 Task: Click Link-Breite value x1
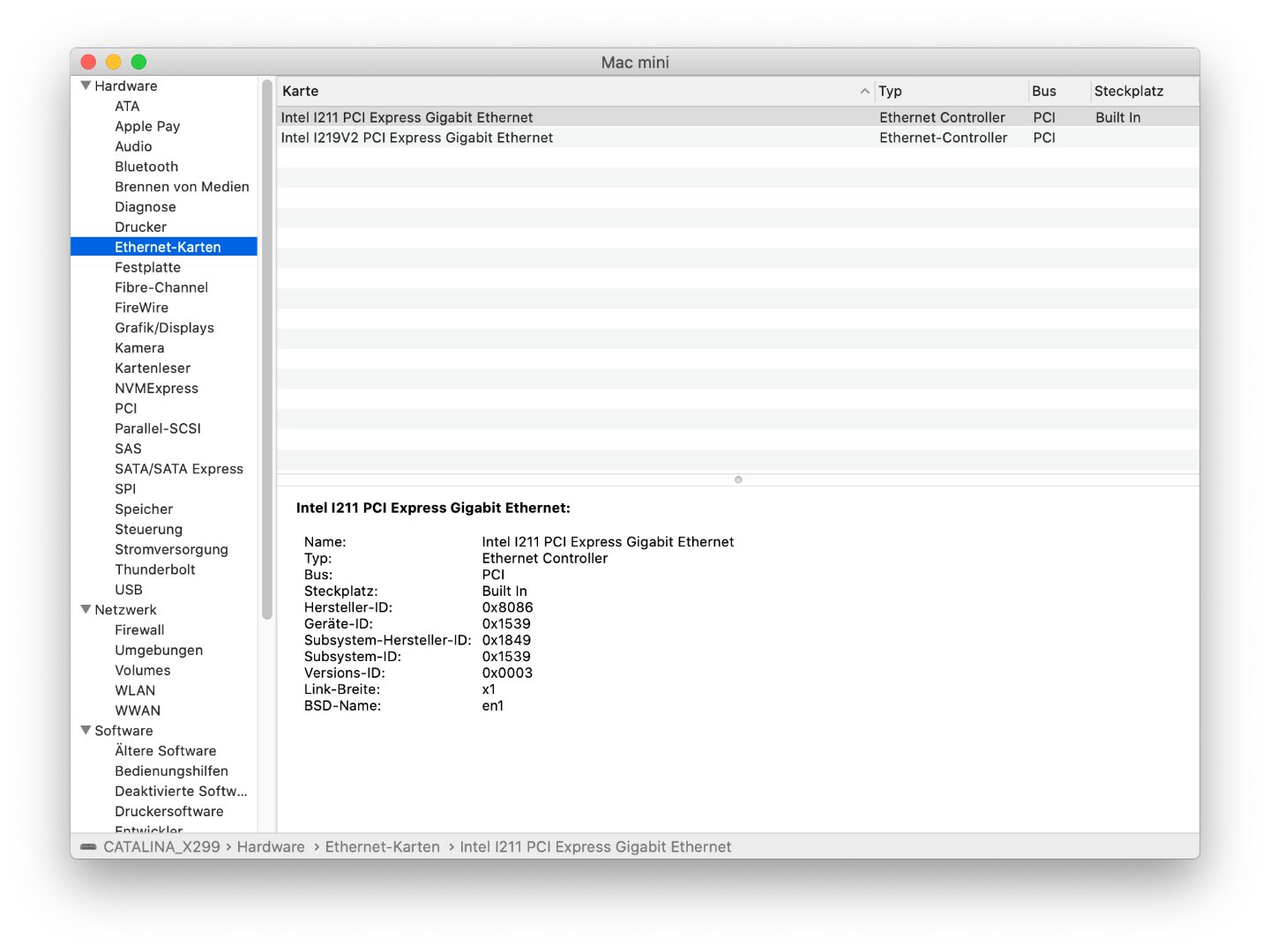tap(489, 689)
